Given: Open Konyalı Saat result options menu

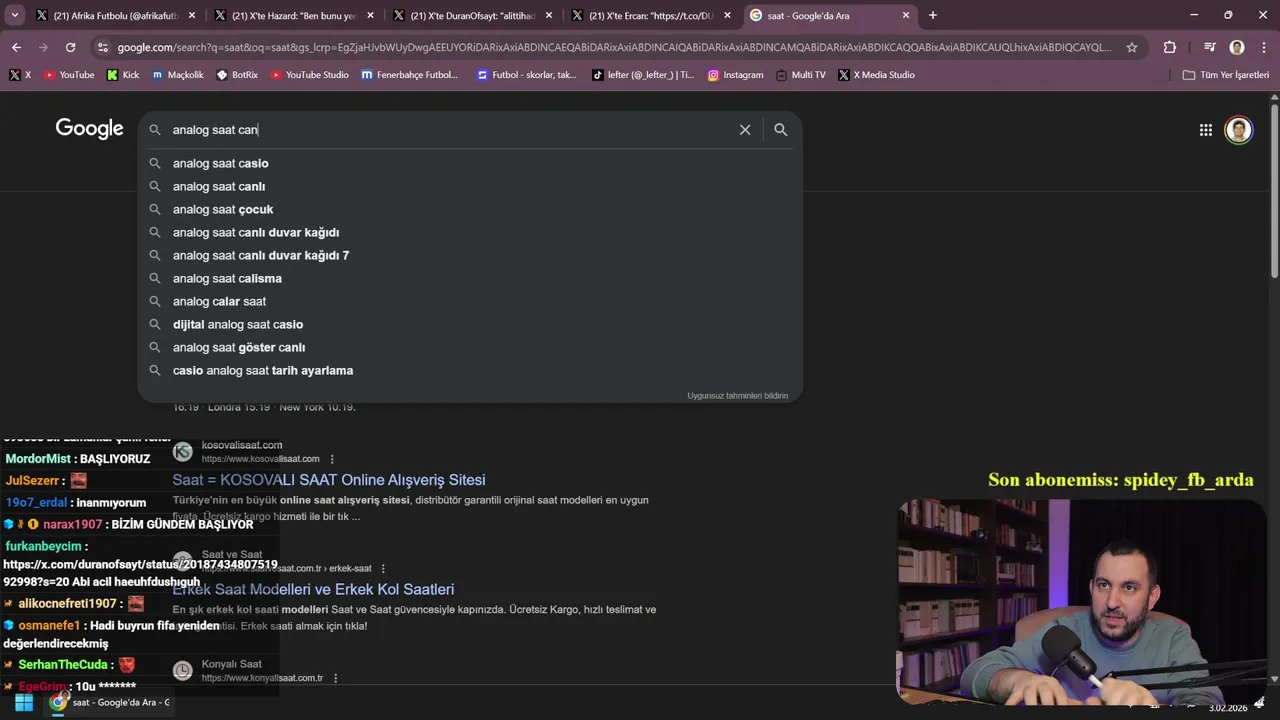Looking at the screenshot, I should pyautogui.click(x=335, y=678).
